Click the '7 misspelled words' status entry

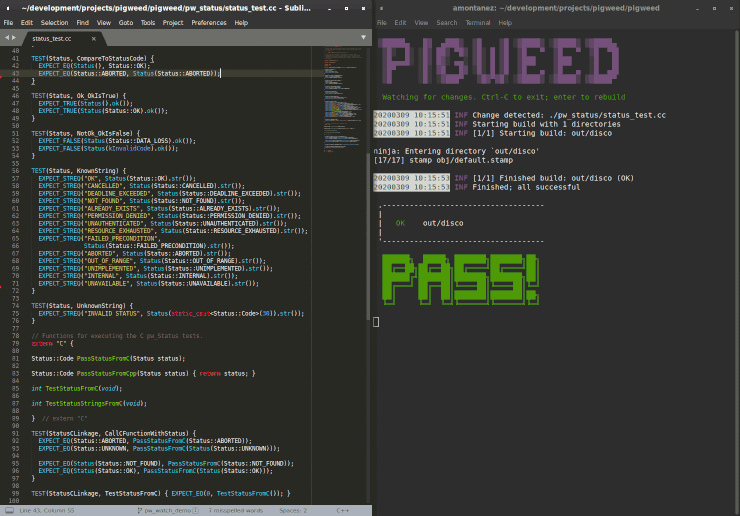click(x=236, y=510)
